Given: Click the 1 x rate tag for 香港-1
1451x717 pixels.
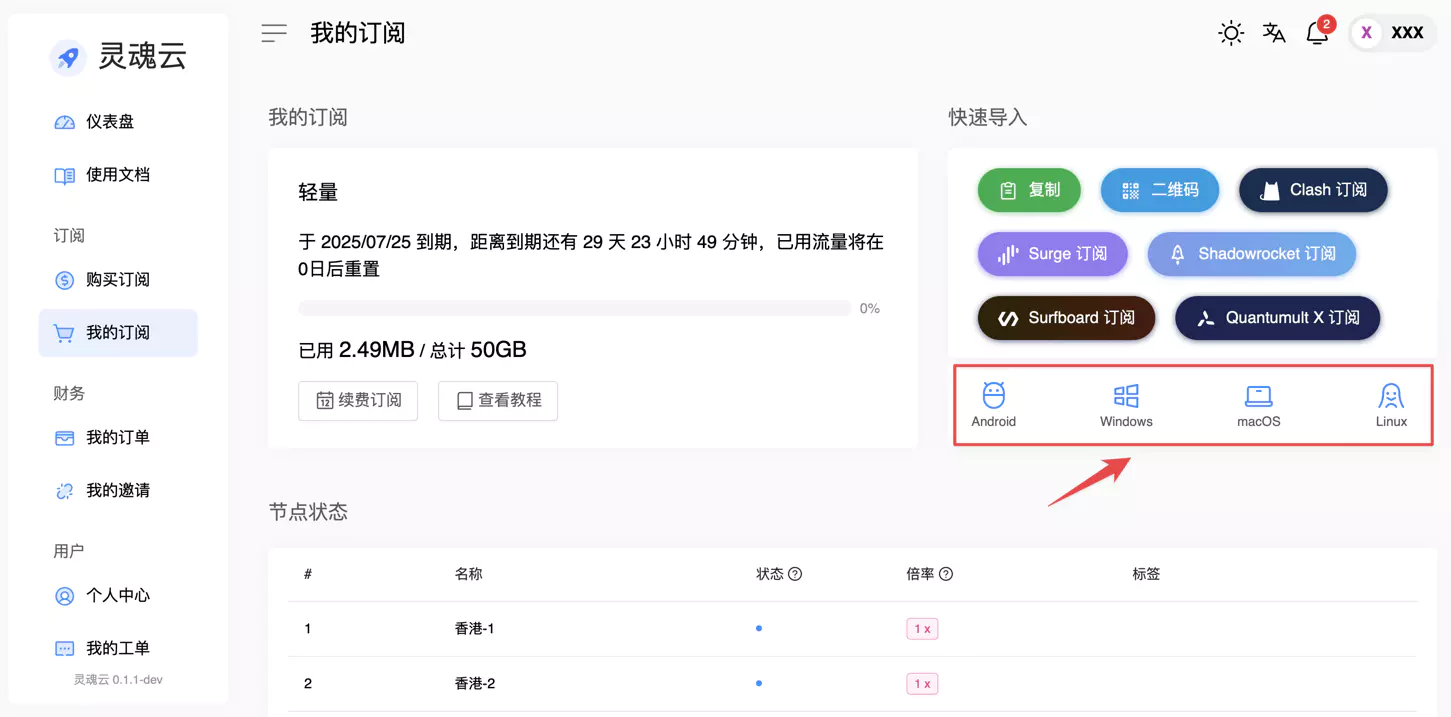Looking at the screenshot, I should pos(922,629).
